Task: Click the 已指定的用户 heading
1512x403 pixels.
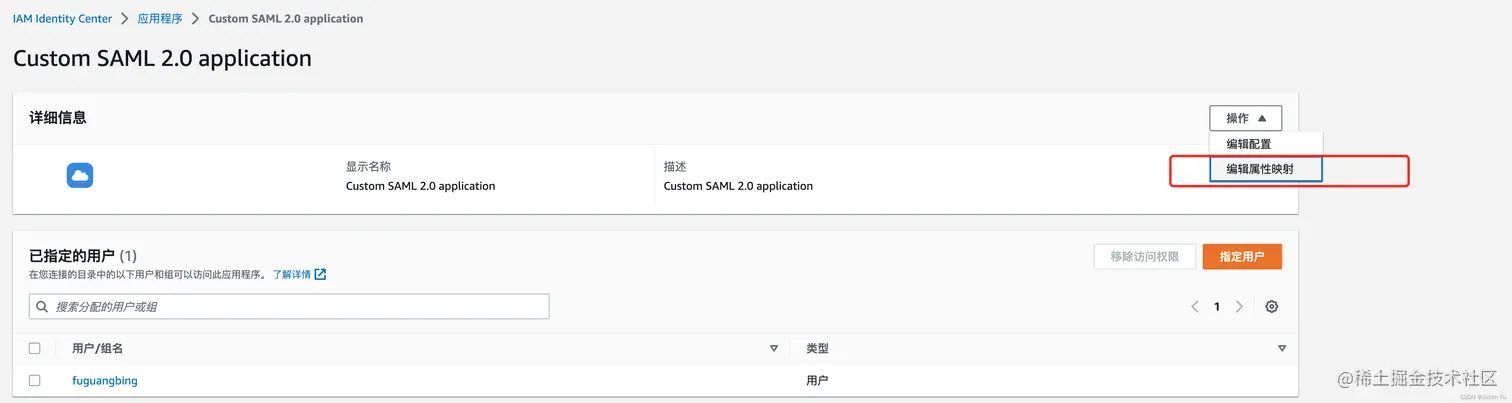Action: pos(71,256)
